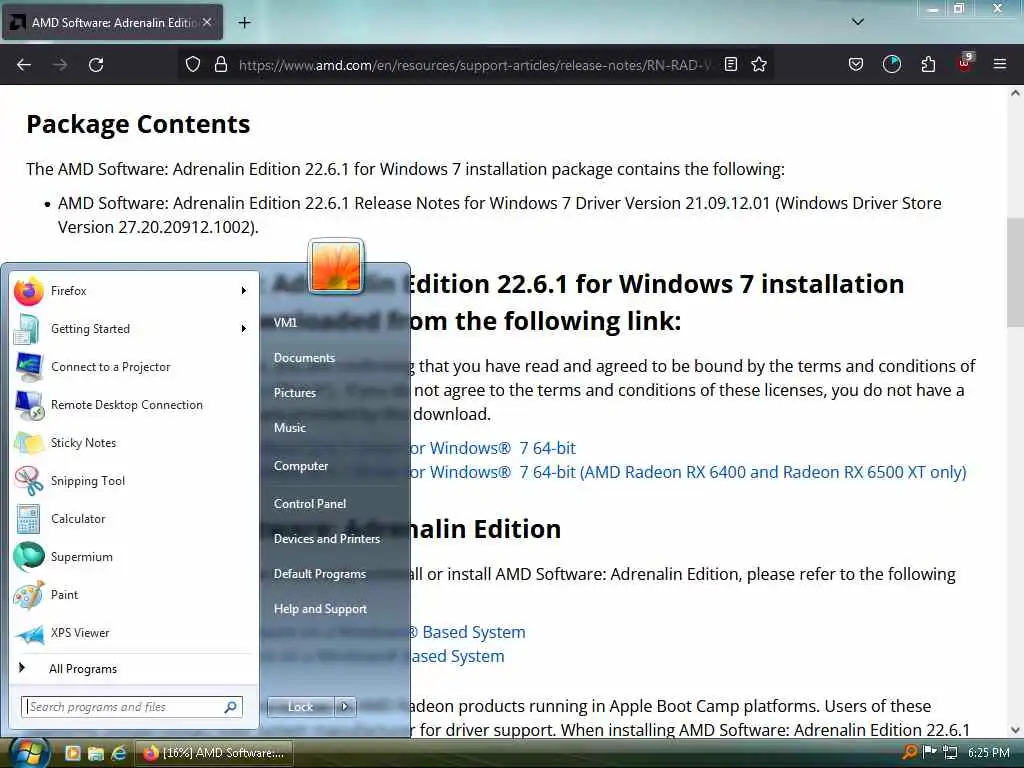
Task: Switch to Firefox AMD Software taskbar button
Action: pos(214,753)
